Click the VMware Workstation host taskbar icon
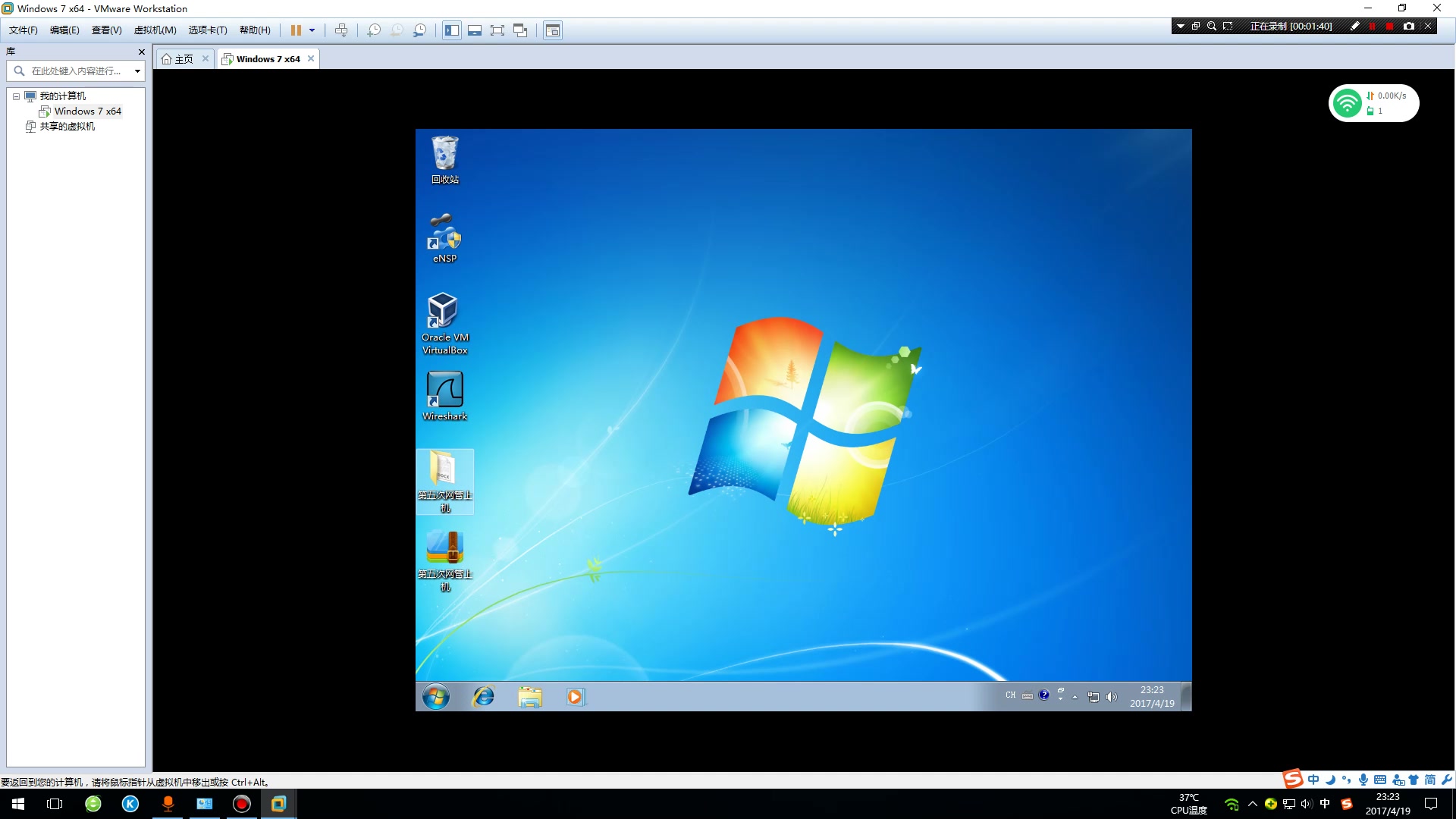This screenshot has width=1456, height=819. coord(278,804)
